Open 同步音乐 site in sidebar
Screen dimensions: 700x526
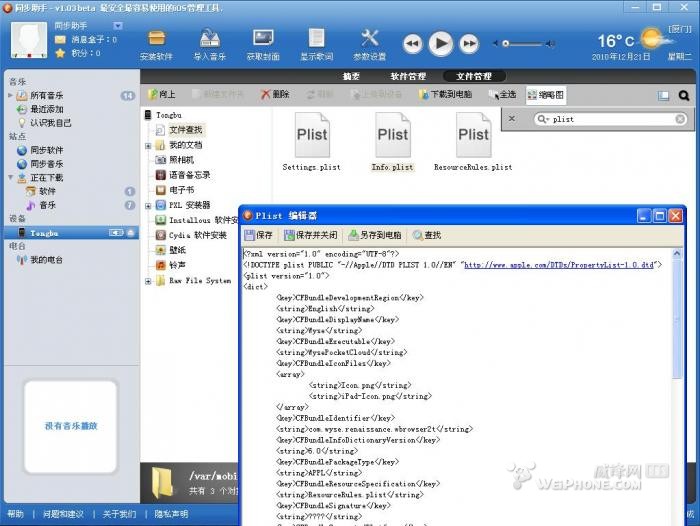(46, 164)
